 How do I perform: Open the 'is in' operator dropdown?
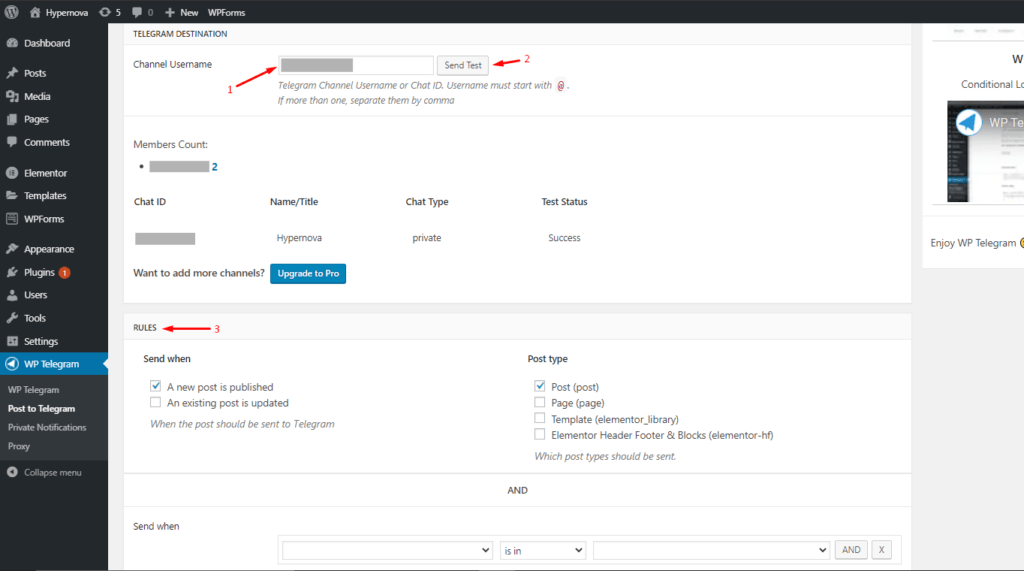(543, 550)
